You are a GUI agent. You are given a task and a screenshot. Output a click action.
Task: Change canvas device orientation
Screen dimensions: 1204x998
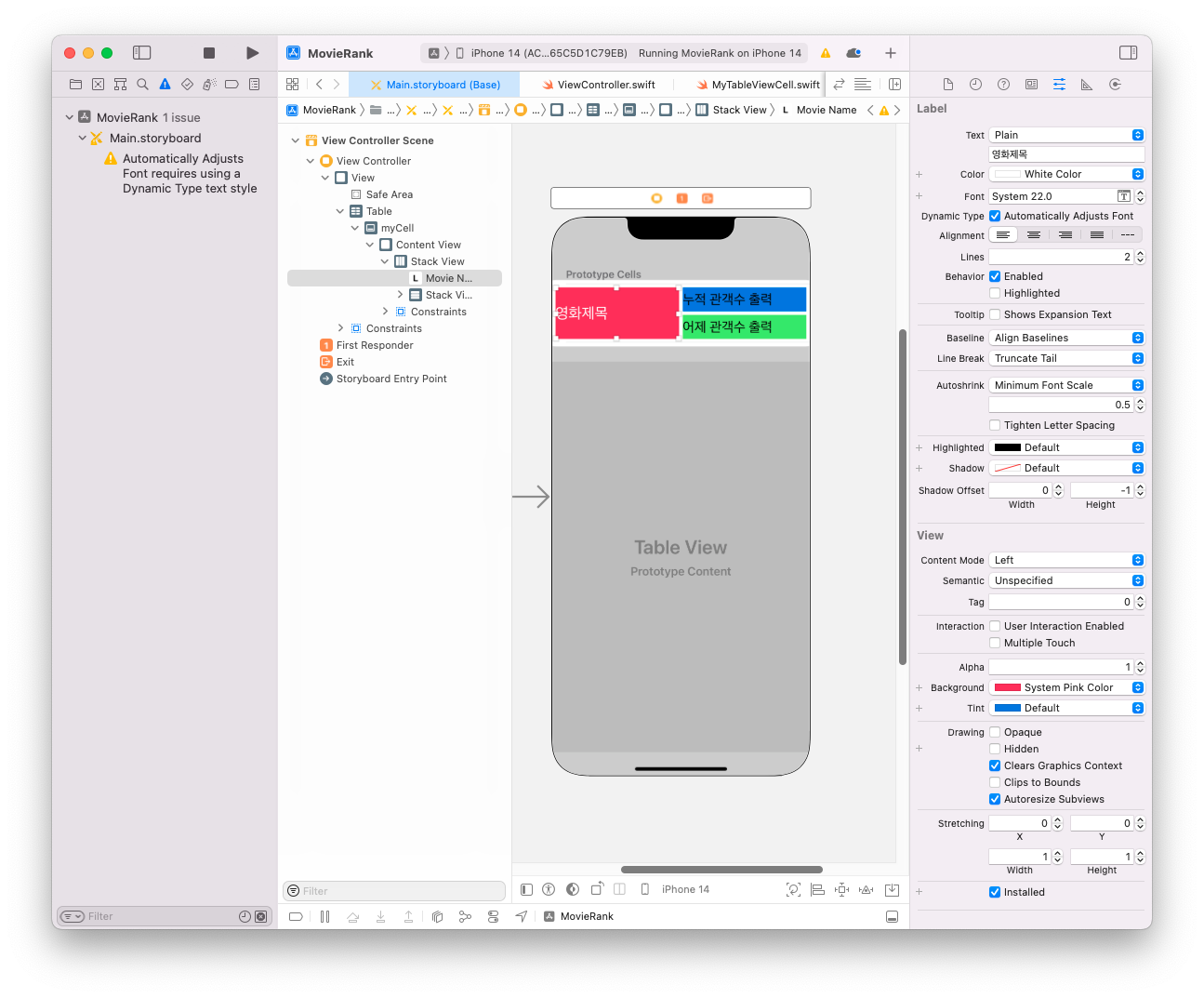click(597, 889)
